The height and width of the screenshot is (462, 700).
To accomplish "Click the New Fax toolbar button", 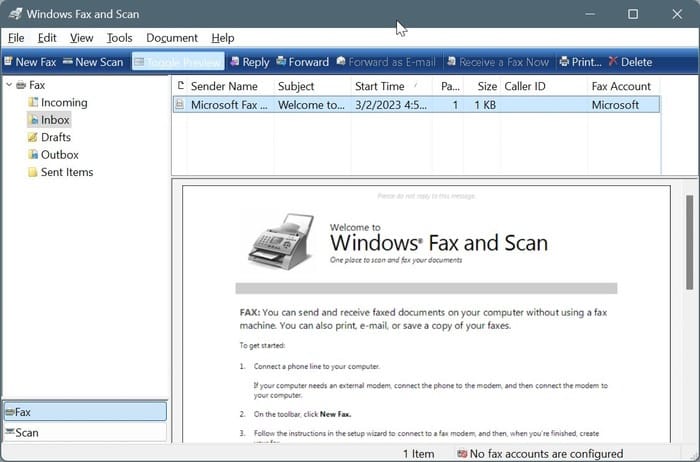I will [30, 62].
